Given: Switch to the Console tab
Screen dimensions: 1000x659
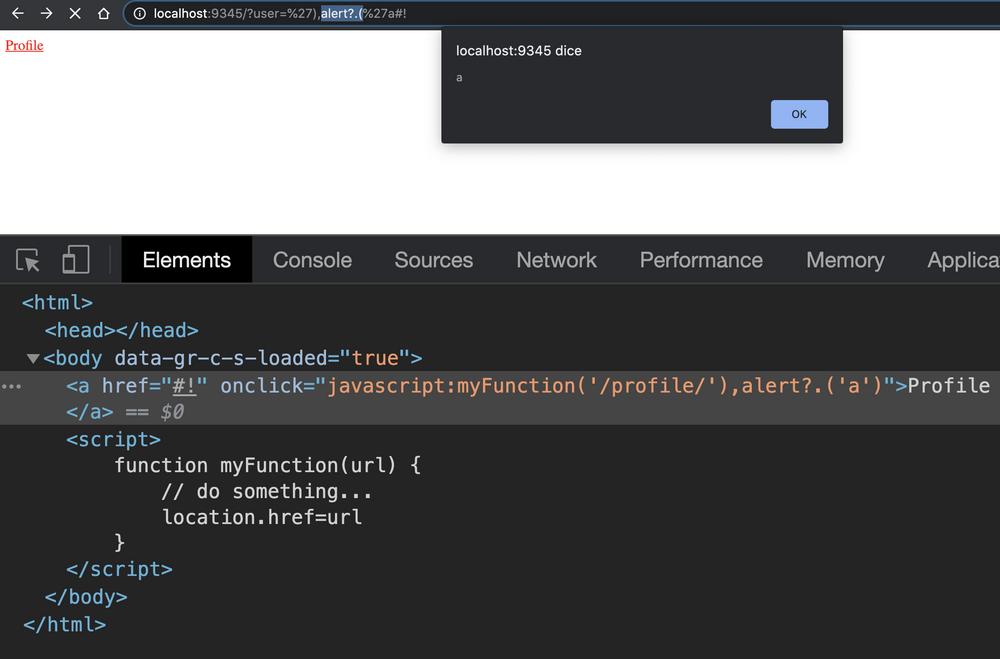Looking at the screenshot, I should 311,259.
